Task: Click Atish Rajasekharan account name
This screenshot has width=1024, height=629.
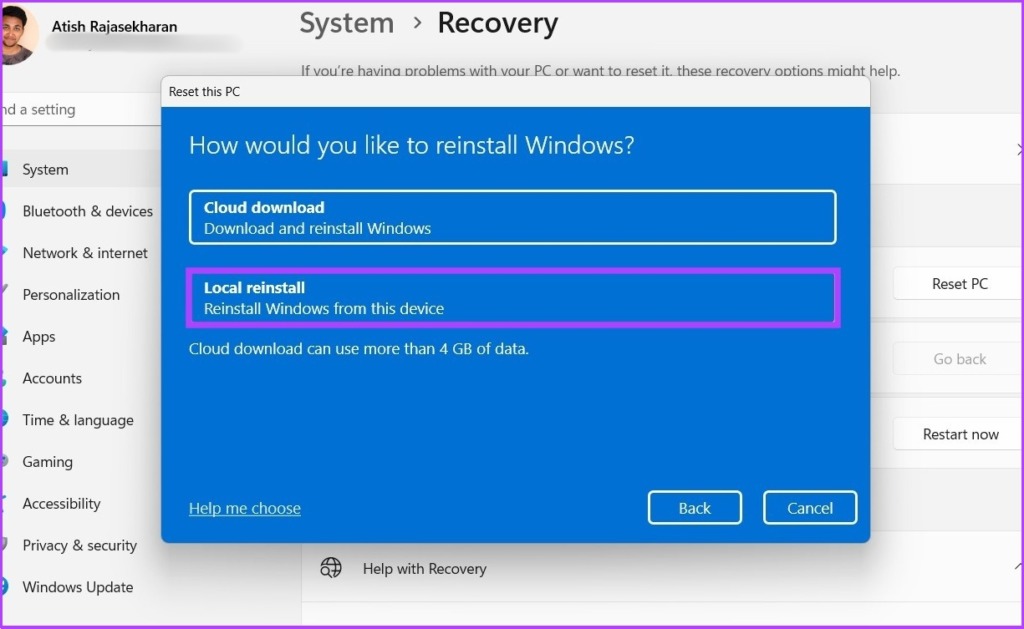Action: click(x=114, y=27)
